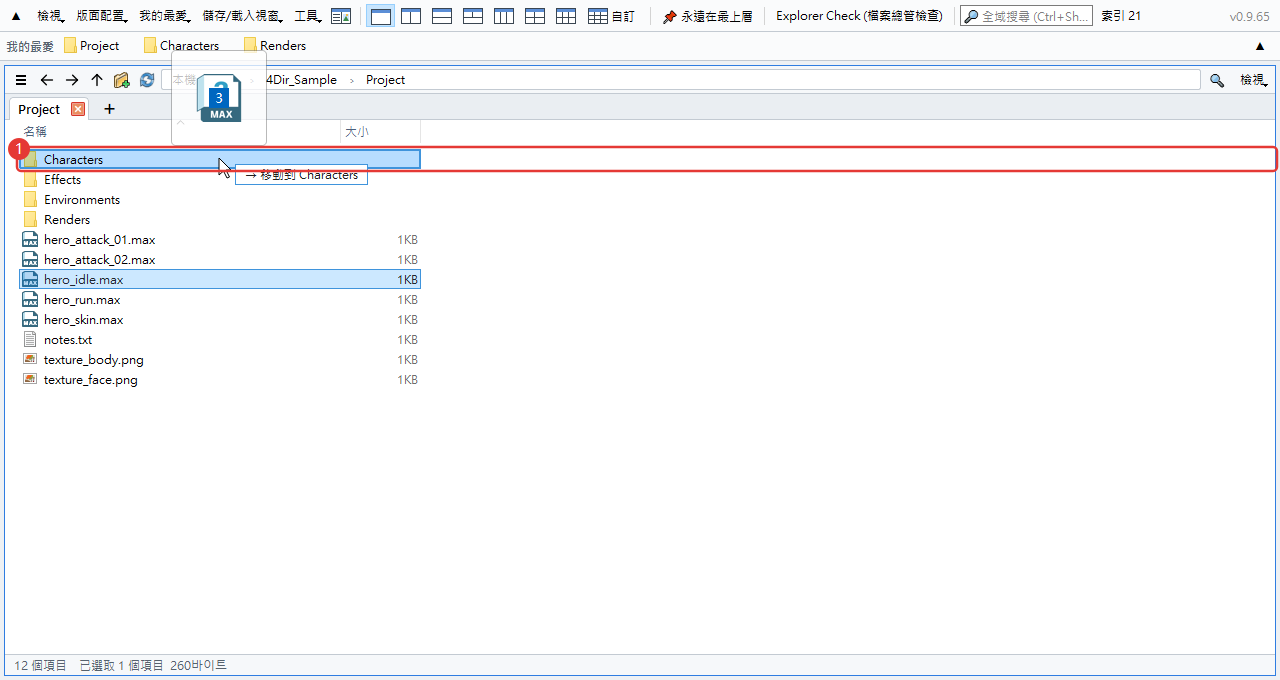Collapse the top toolbar with the left triangle

click(x=15, y=16)
